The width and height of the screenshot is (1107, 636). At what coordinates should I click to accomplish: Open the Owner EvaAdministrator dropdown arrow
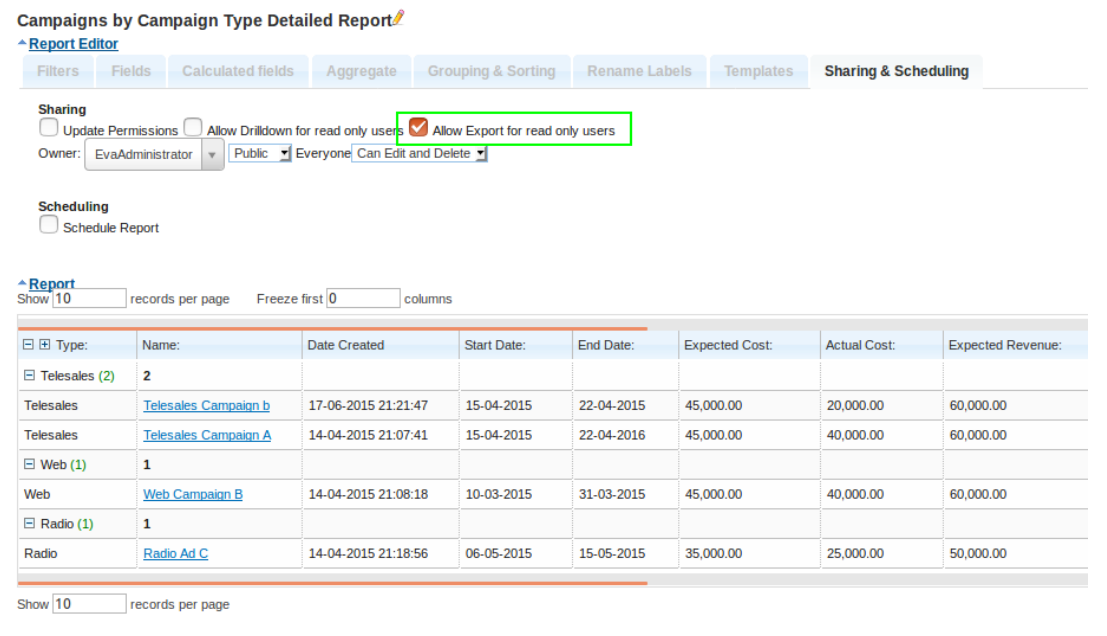212,155
